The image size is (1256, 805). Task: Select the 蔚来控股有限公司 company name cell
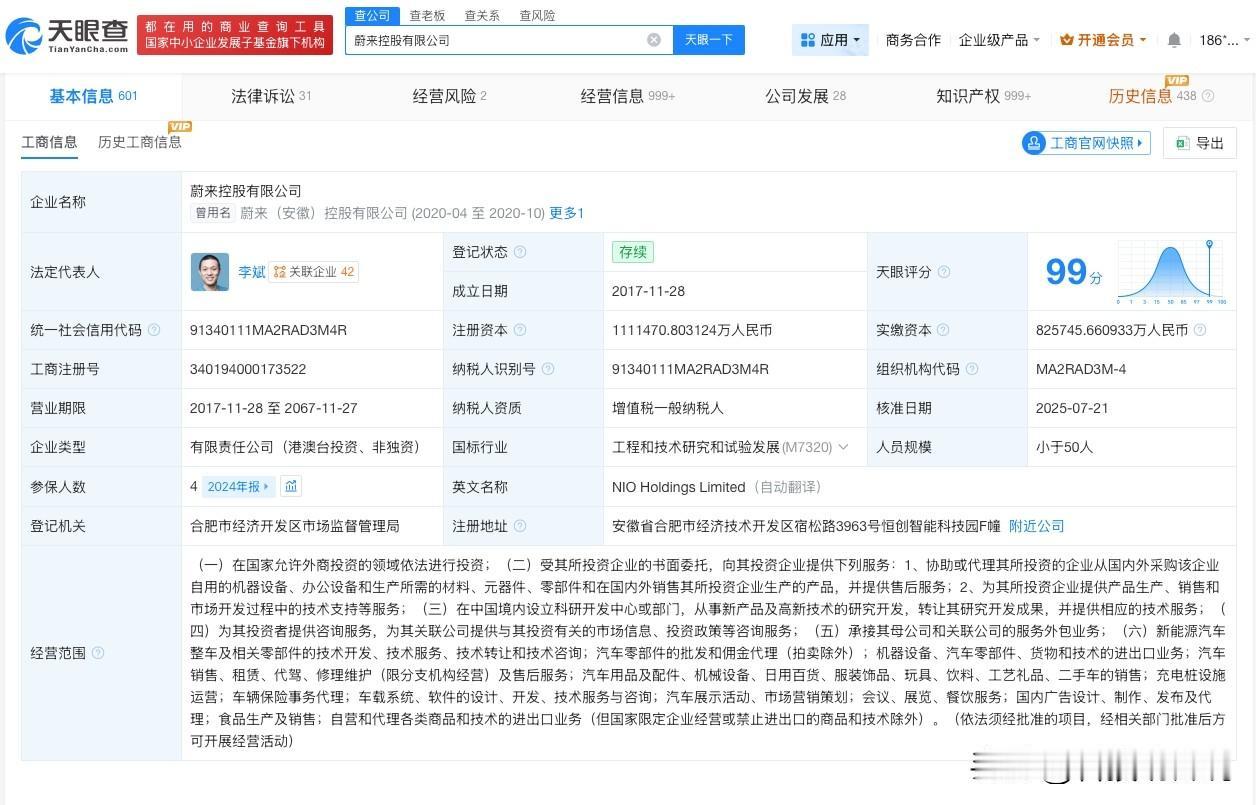[245, 191]
